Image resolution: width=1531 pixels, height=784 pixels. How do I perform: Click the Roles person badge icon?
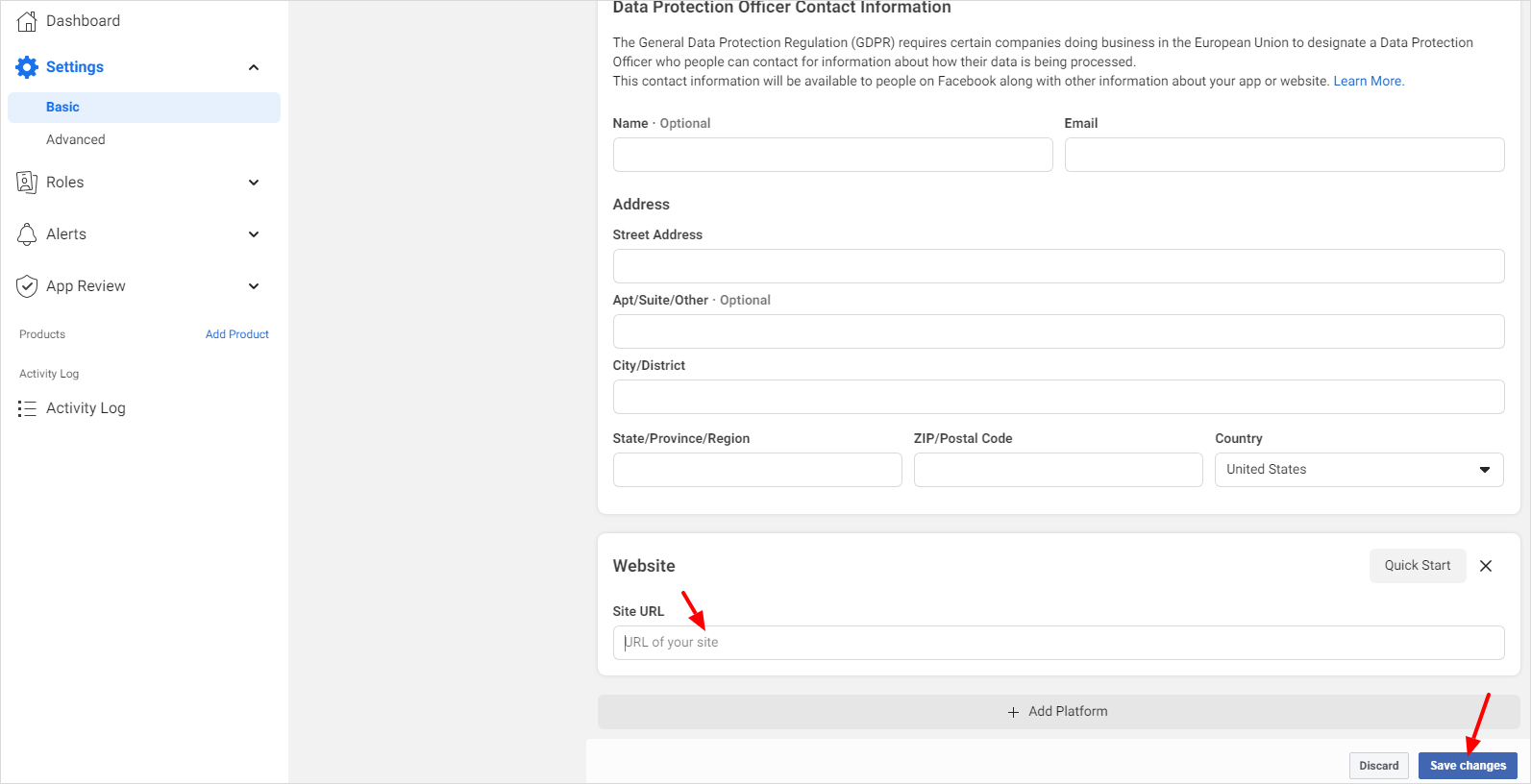pos(27,183)
